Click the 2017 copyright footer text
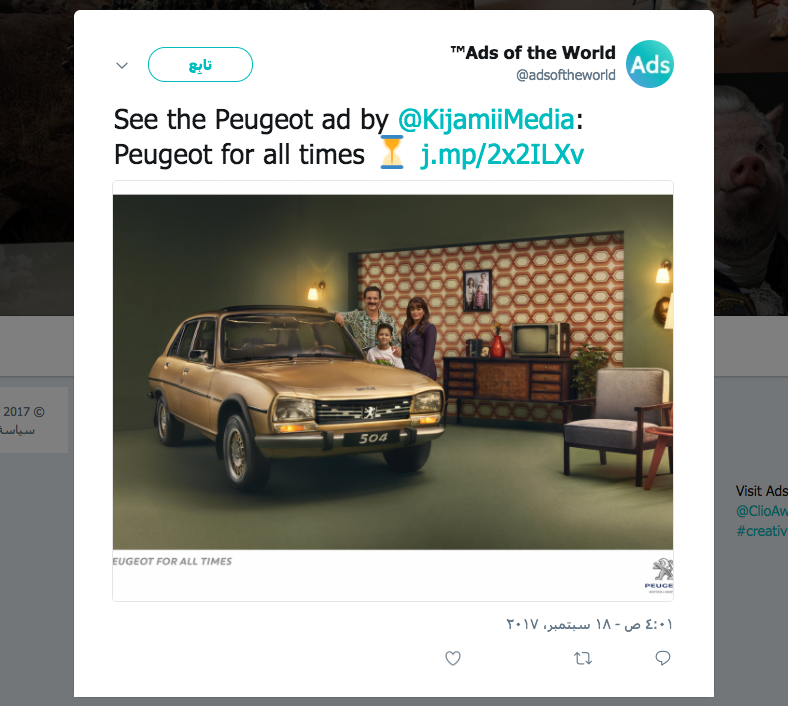Screen dimensions: 788x706 point(24,412)
